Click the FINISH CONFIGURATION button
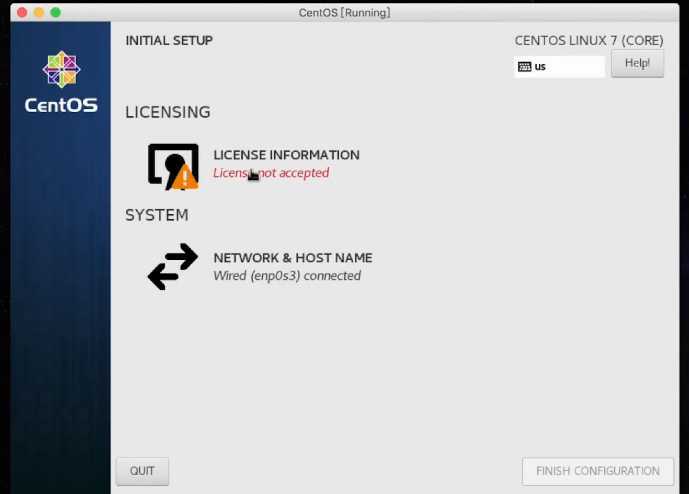Screen dimensions: 689x494 tap(598, 471)
